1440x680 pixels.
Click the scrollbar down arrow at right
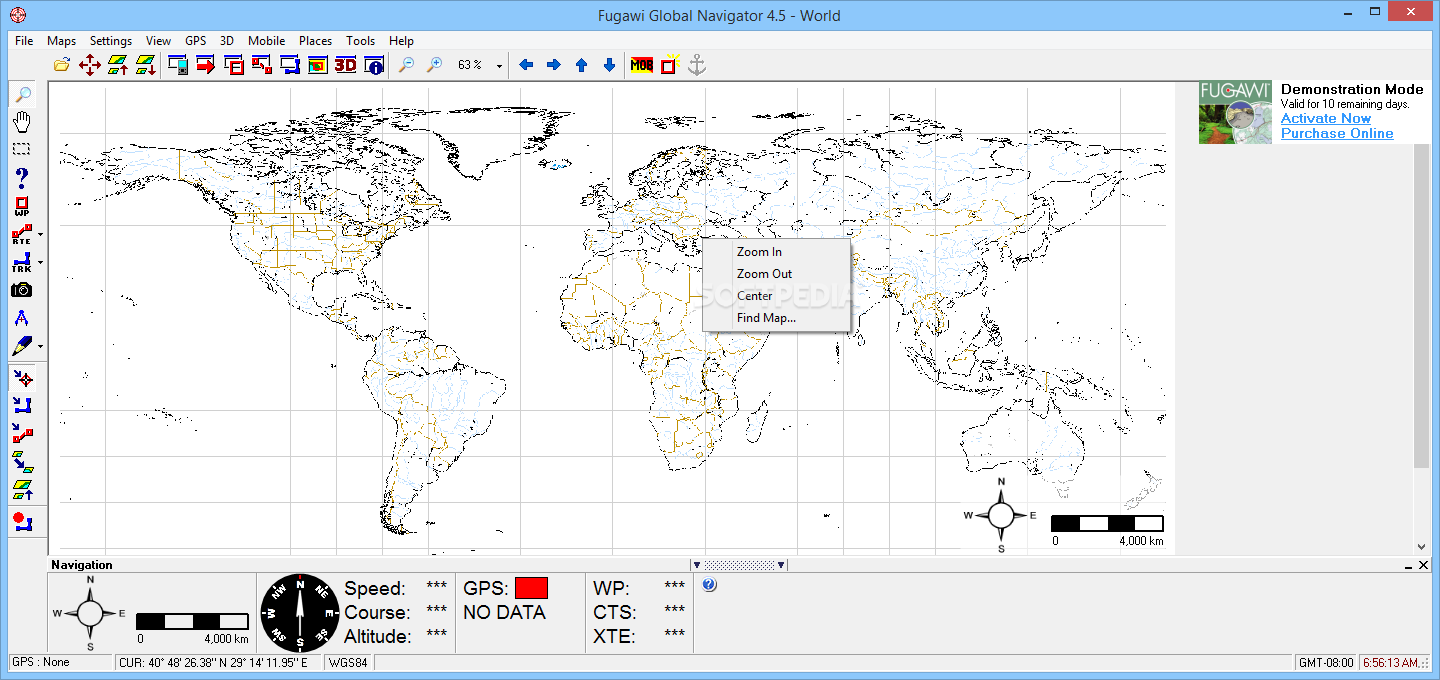point(1421,547)
